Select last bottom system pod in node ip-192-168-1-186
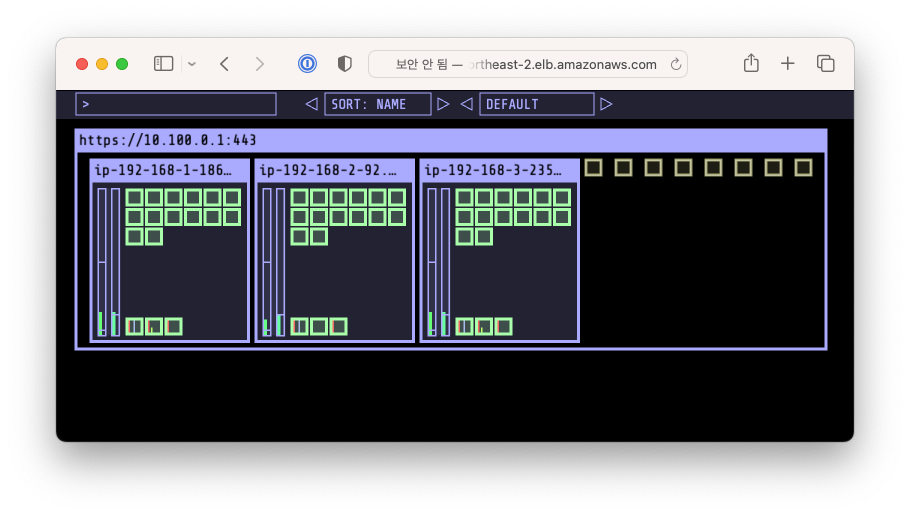This screenshot has width=910, height=516. tap(174, 326)
